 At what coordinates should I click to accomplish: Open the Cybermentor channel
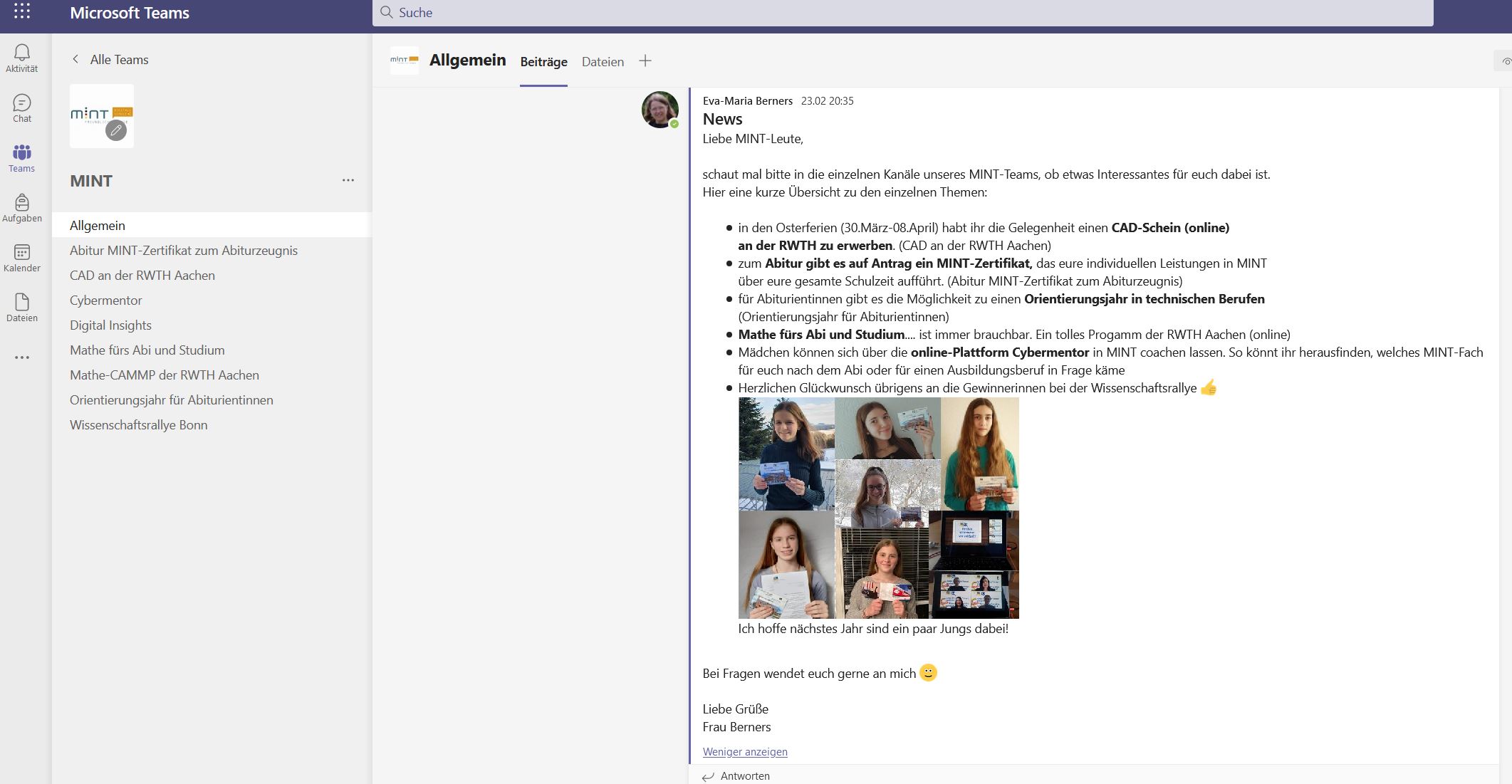(x=106, y=300)
